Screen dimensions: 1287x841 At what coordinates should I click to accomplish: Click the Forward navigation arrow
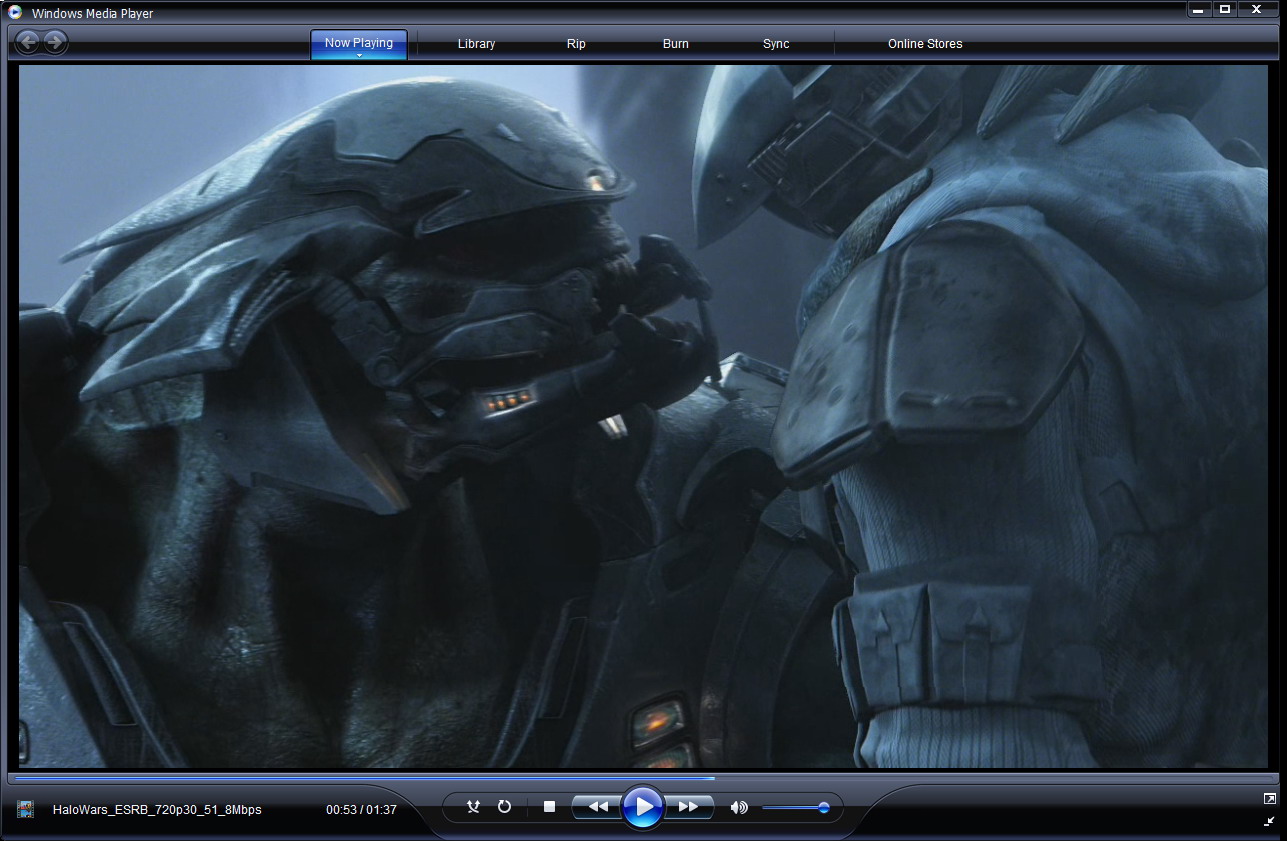(55, 42)
